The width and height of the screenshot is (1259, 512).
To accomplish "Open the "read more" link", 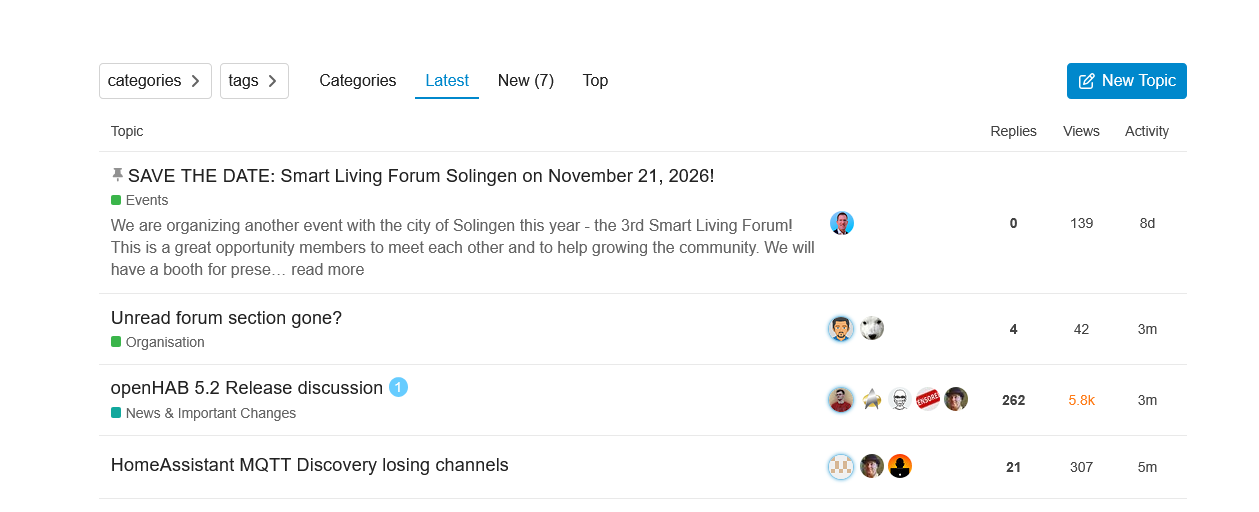I will pyautogui.click(x=328, y=269).
